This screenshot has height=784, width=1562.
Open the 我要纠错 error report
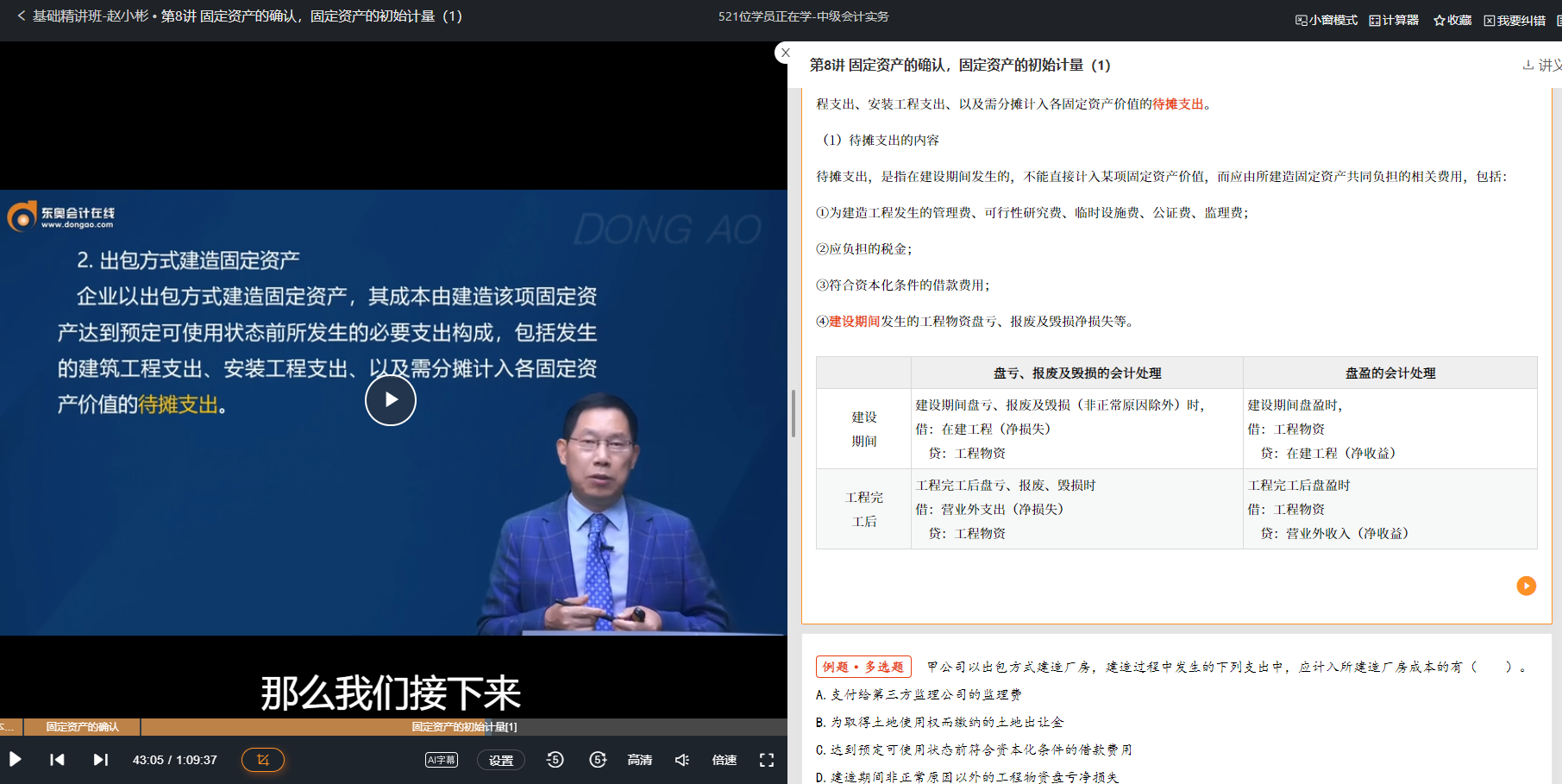pyautogui.click(x=1513, y=19)
